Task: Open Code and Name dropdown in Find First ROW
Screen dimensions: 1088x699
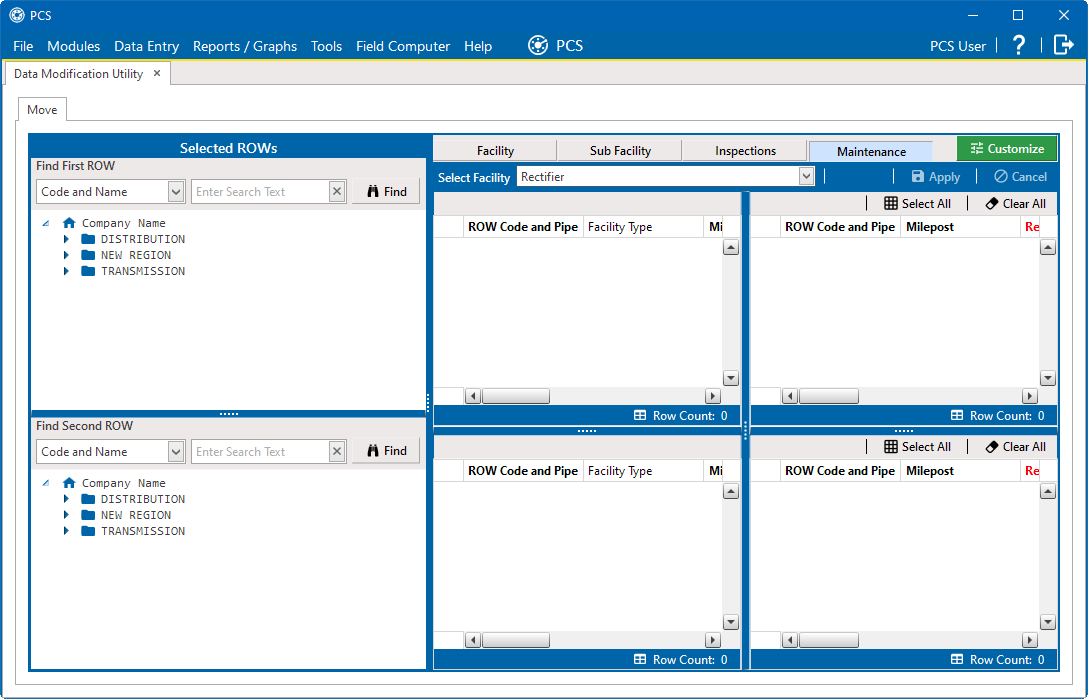Action: [x=176, y=192]
